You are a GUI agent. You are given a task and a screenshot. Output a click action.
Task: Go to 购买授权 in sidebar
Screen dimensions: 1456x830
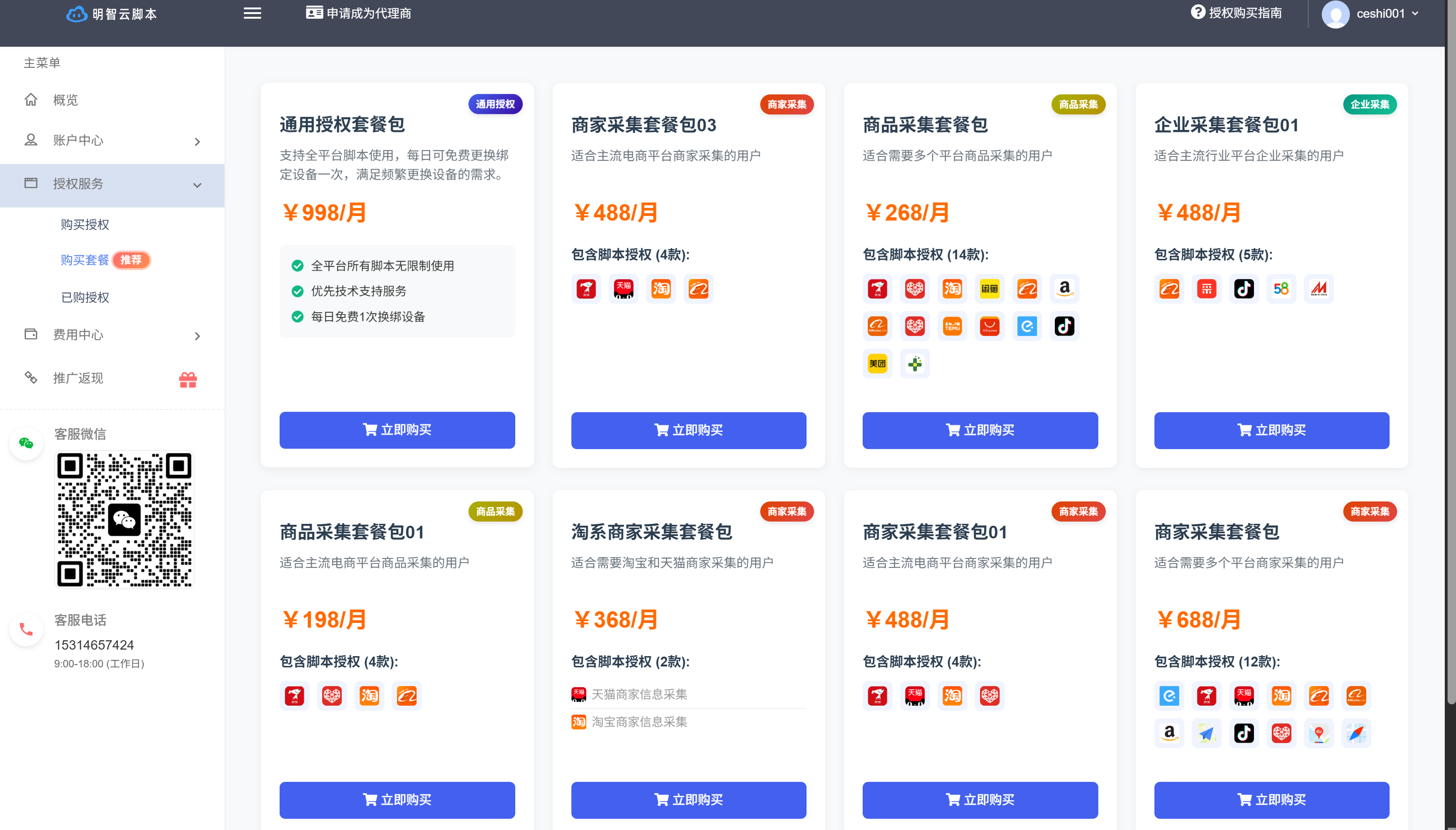click(85, 225)
